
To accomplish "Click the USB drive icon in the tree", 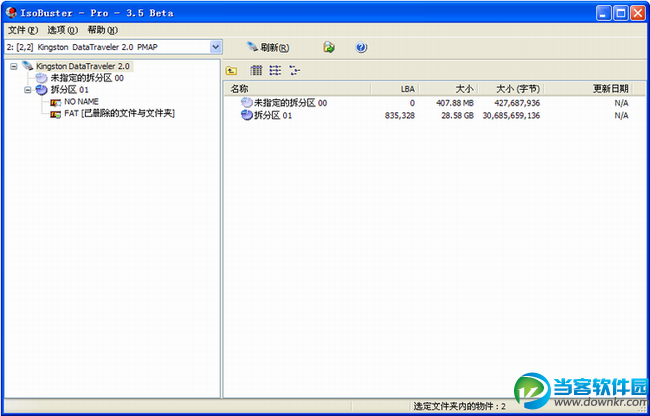I will [27, 66].
